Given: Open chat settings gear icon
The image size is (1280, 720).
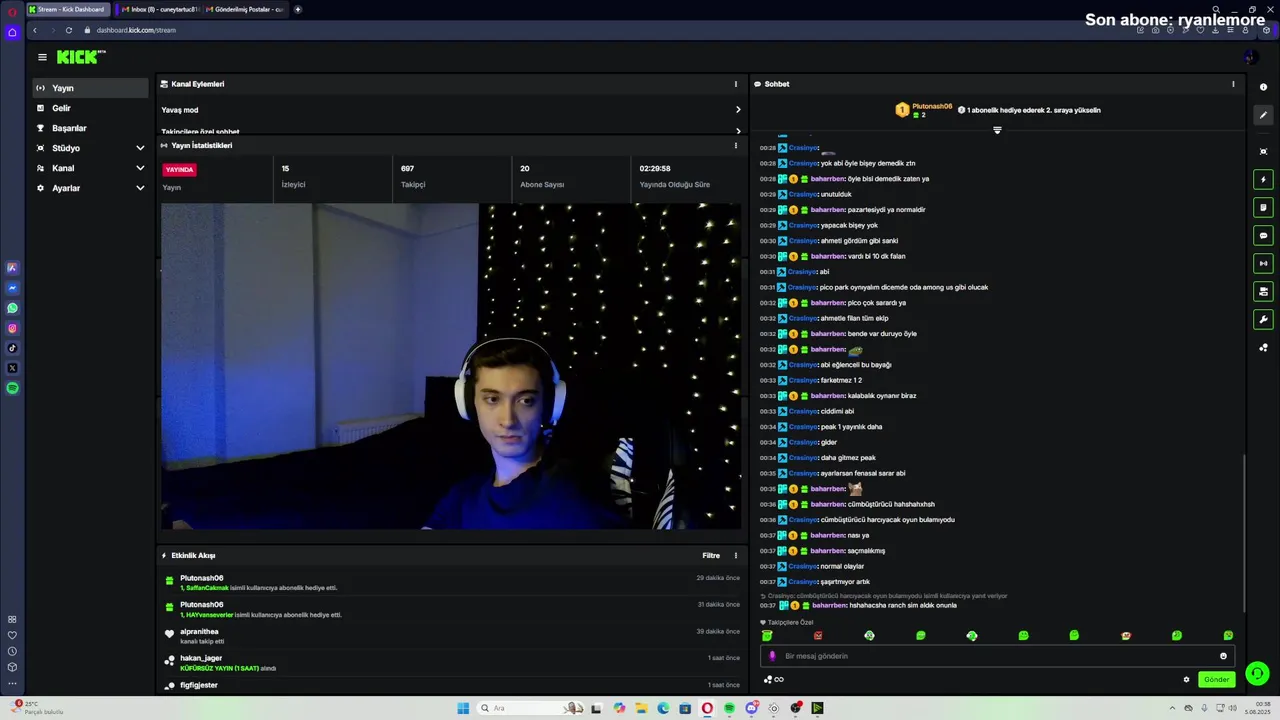Looking at the screenshot, I should click(x=1187, y=680).
